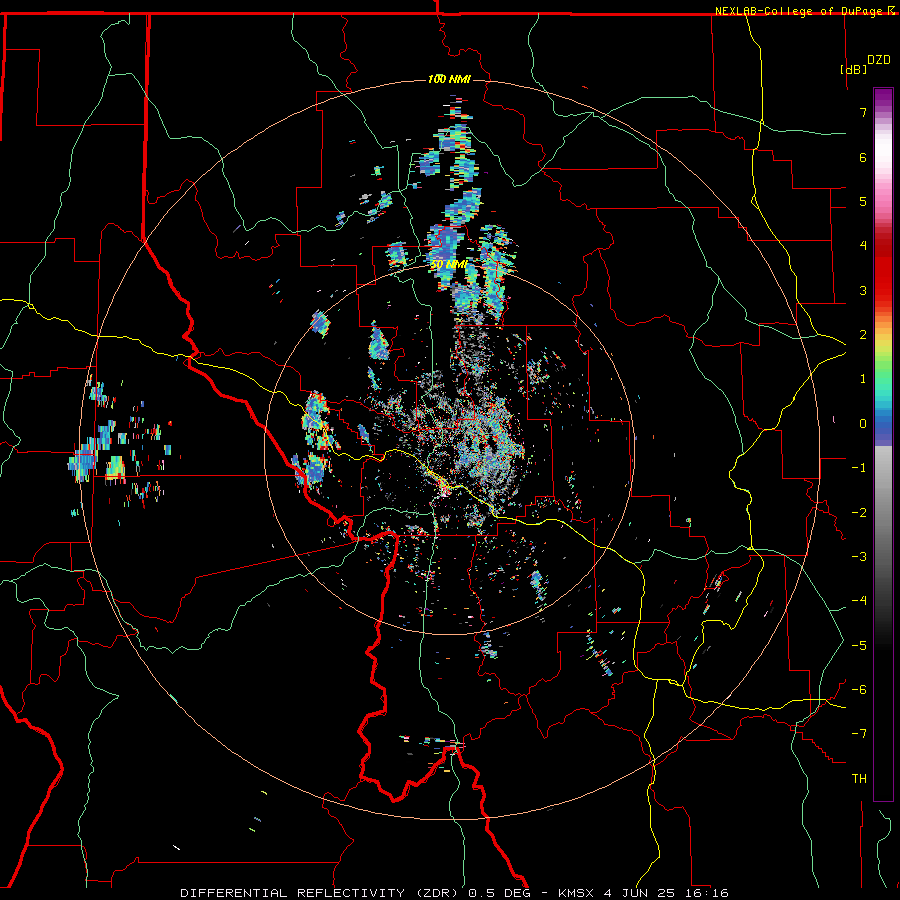This screenshot has width=900, height=900.
Task: Click the 4 value on the color scale
Action: pyautogui.click(x=863, y=246)
